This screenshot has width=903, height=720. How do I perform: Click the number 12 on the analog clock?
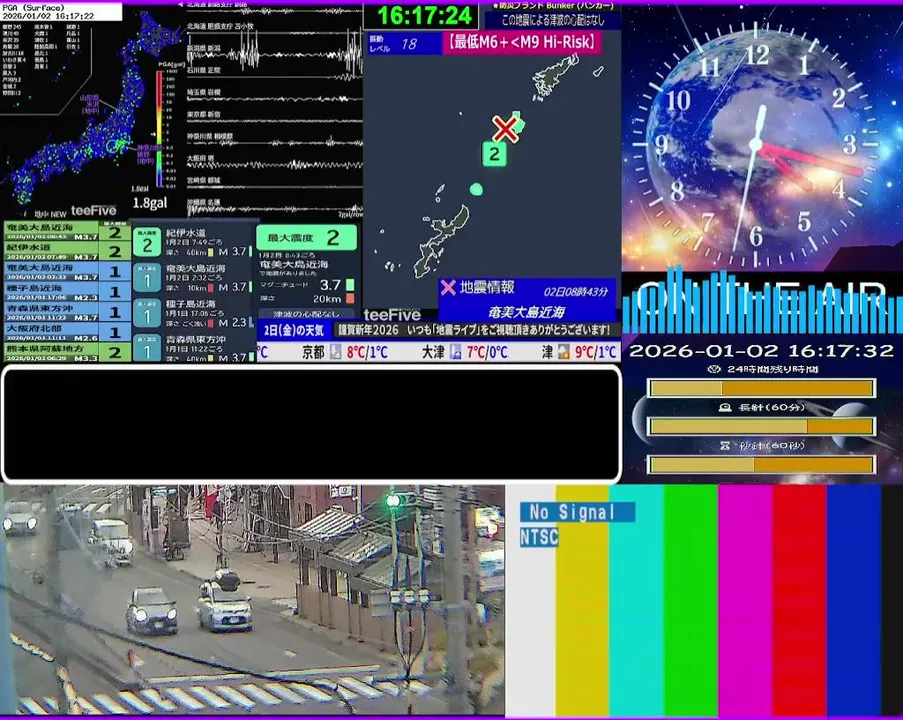pos(757,55)
